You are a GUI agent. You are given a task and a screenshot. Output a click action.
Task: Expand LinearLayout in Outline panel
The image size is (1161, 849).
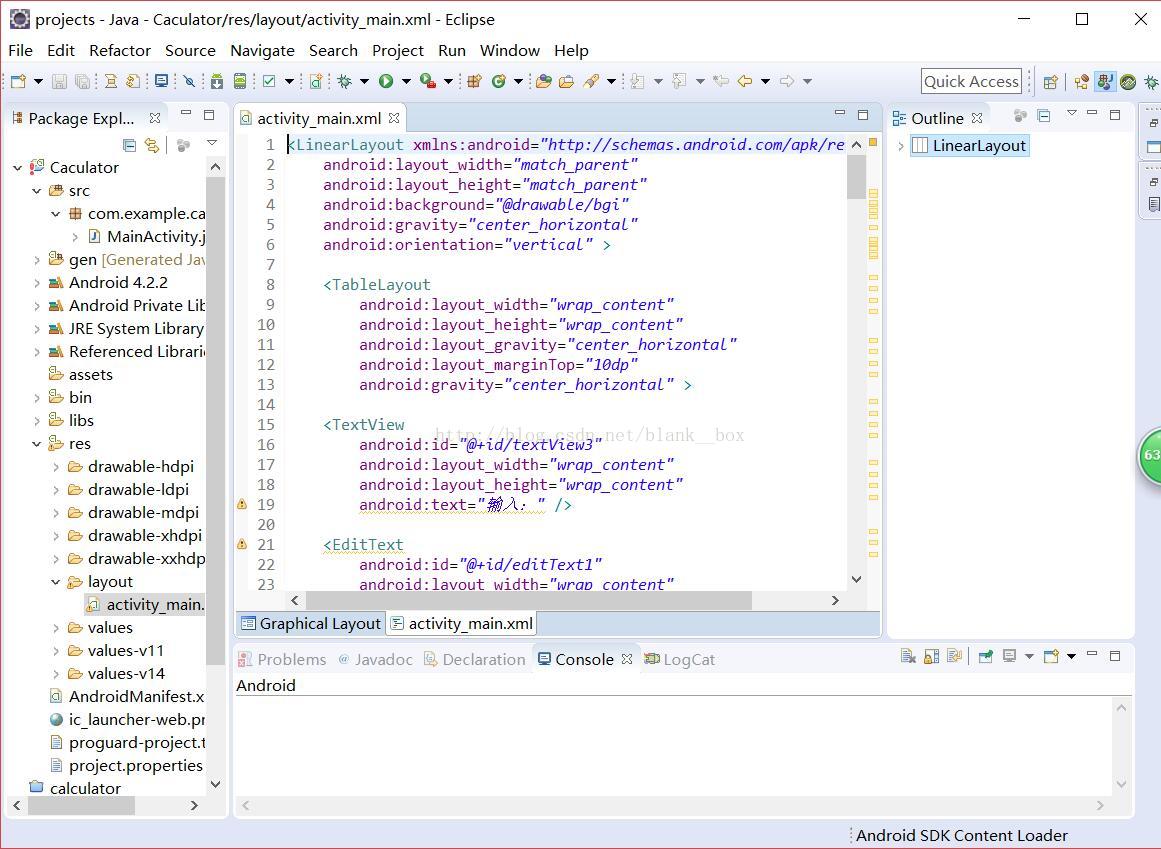tap(900, 146)
